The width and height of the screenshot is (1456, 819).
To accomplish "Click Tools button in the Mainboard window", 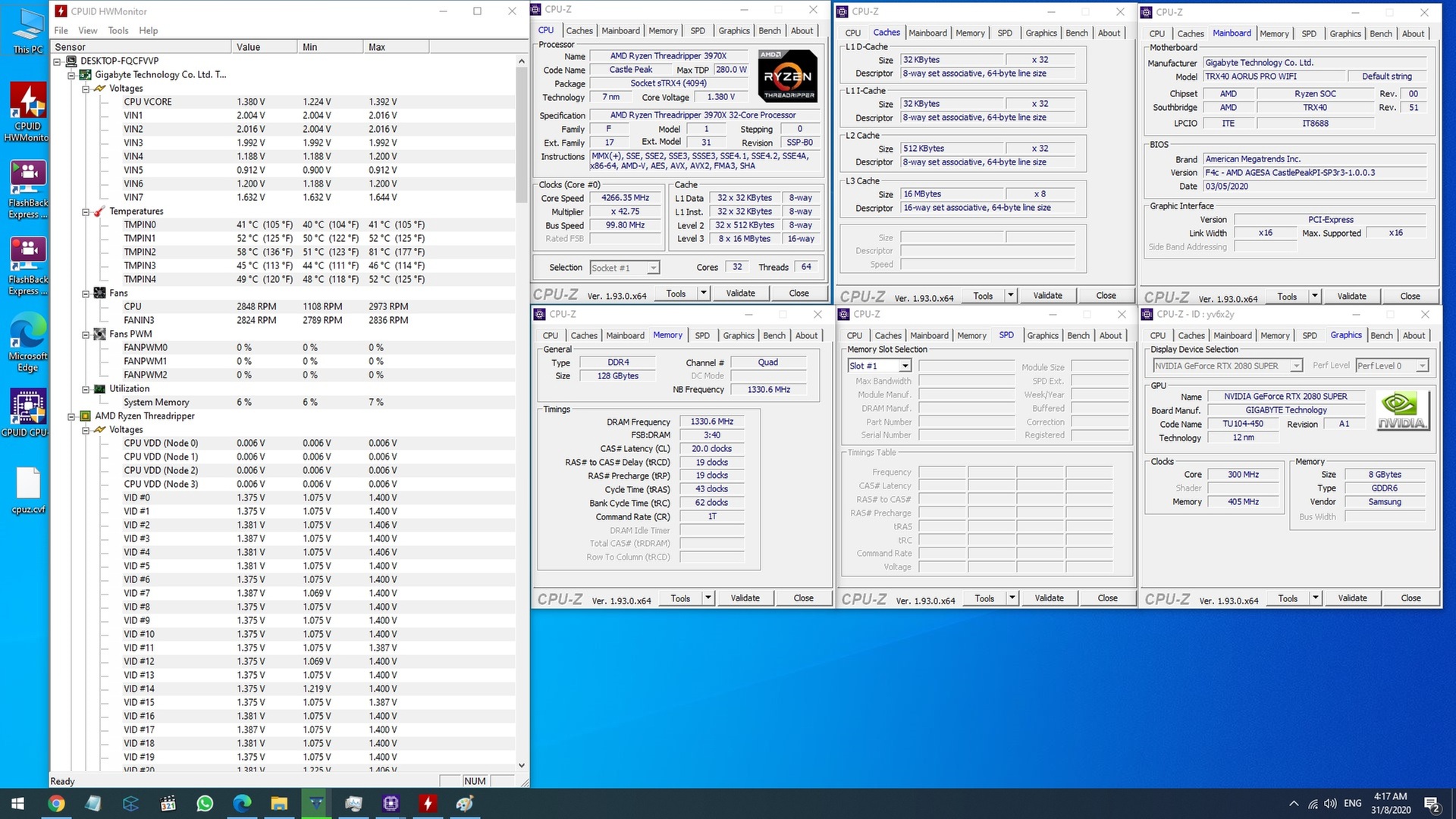I will coord(1287,297).
